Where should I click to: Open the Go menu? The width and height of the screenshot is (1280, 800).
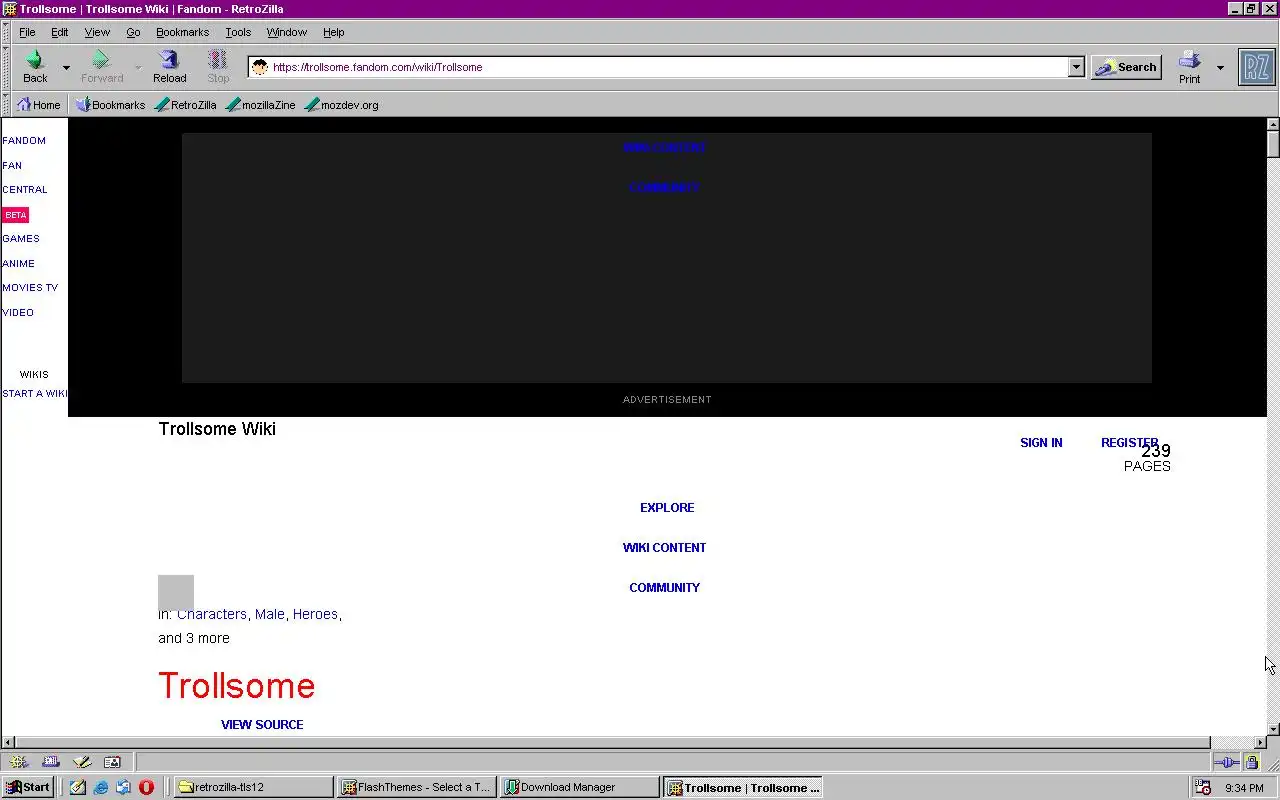click(133, 32)
